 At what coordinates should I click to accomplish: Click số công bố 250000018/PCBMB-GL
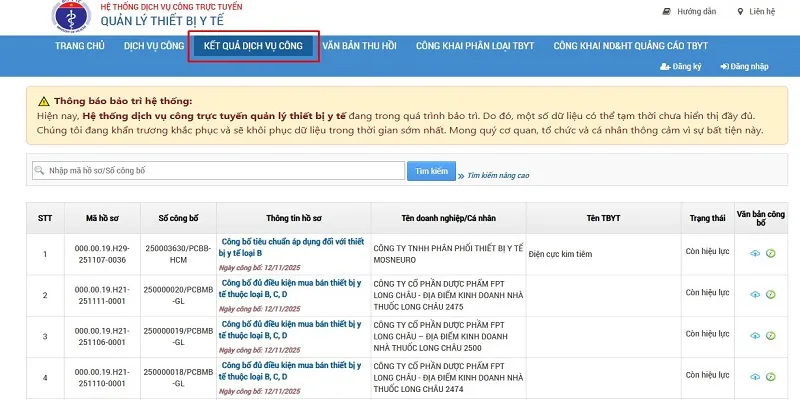coord(178,378)
